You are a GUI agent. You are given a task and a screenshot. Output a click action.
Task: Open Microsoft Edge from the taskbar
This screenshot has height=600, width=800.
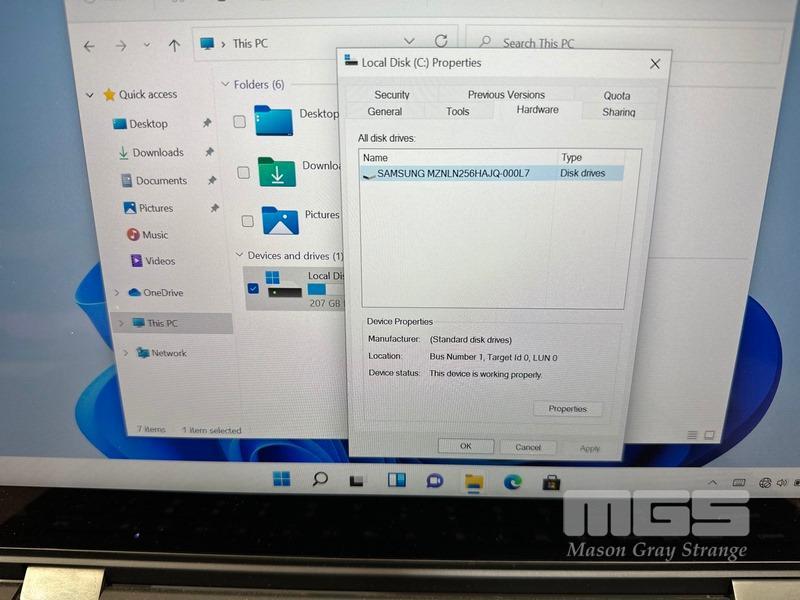[513, 481]
